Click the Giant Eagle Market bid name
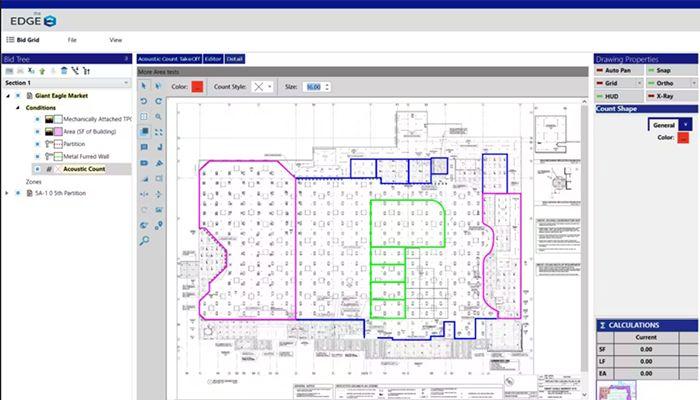700x400 pixels. click(x=61, y=96)
